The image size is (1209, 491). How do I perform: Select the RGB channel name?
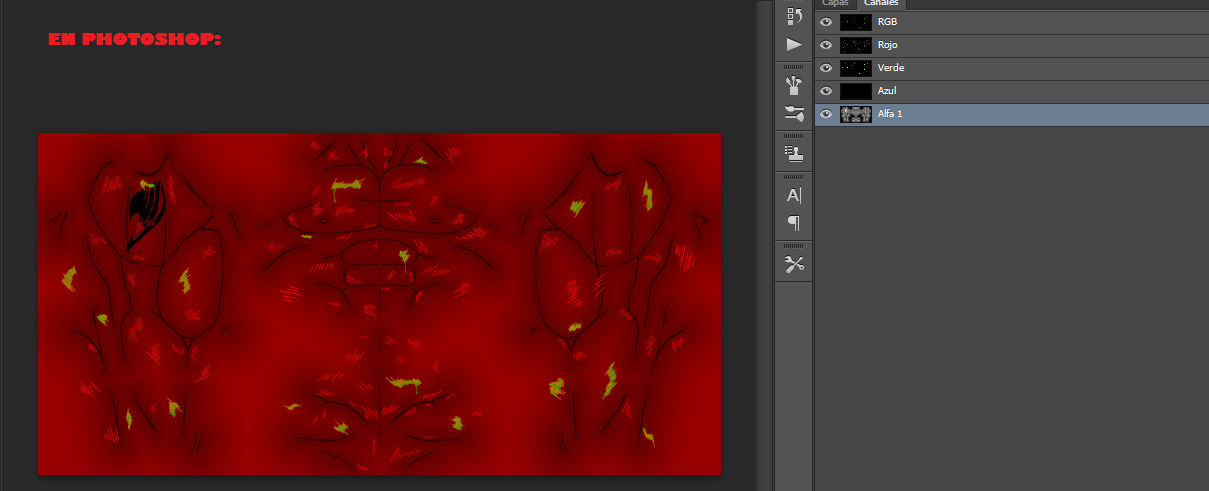click(x=887, y=22)
